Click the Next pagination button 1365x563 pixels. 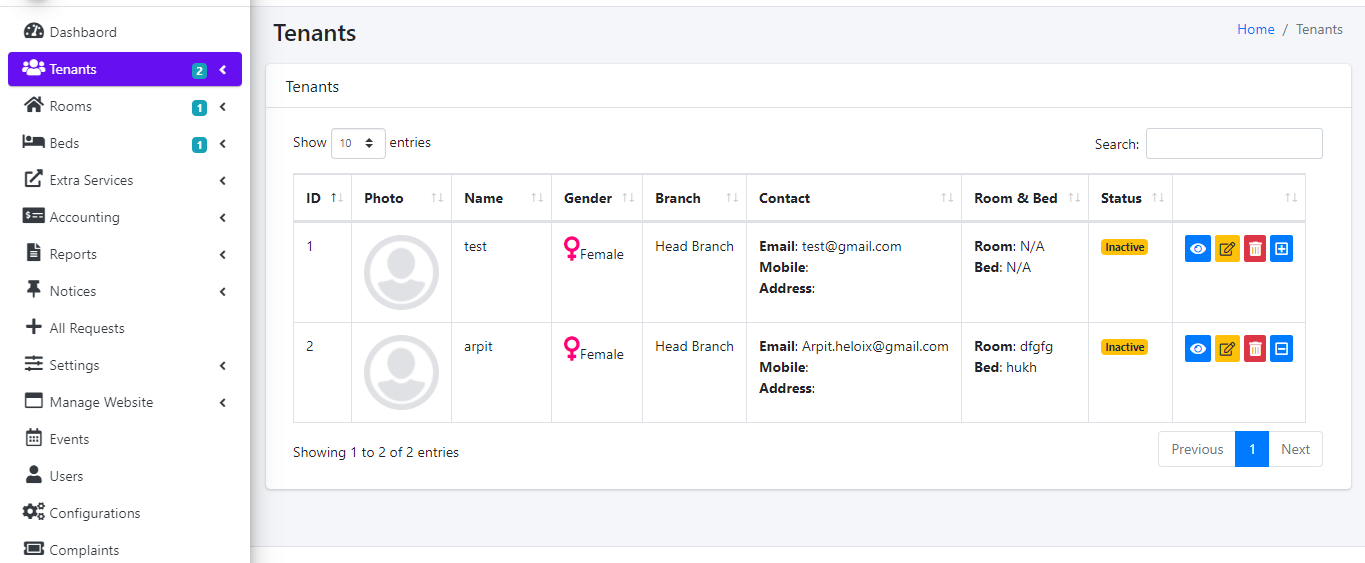pos(1295,449)
